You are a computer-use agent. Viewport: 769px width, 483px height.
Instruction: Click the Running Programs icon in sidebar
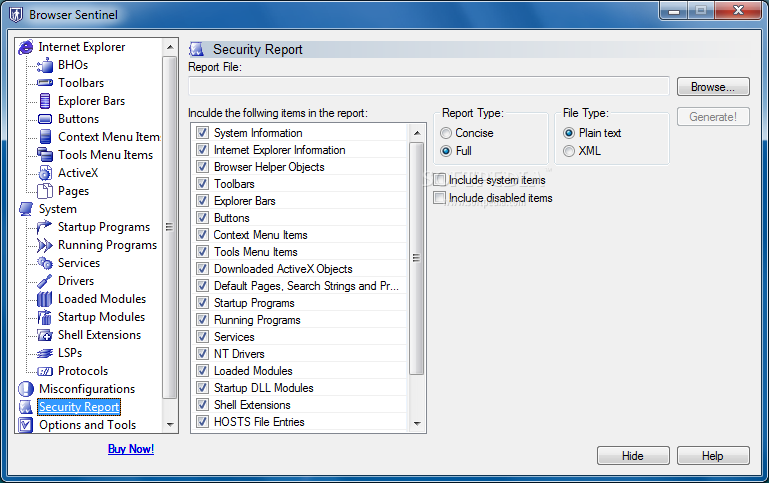[45, 245]
